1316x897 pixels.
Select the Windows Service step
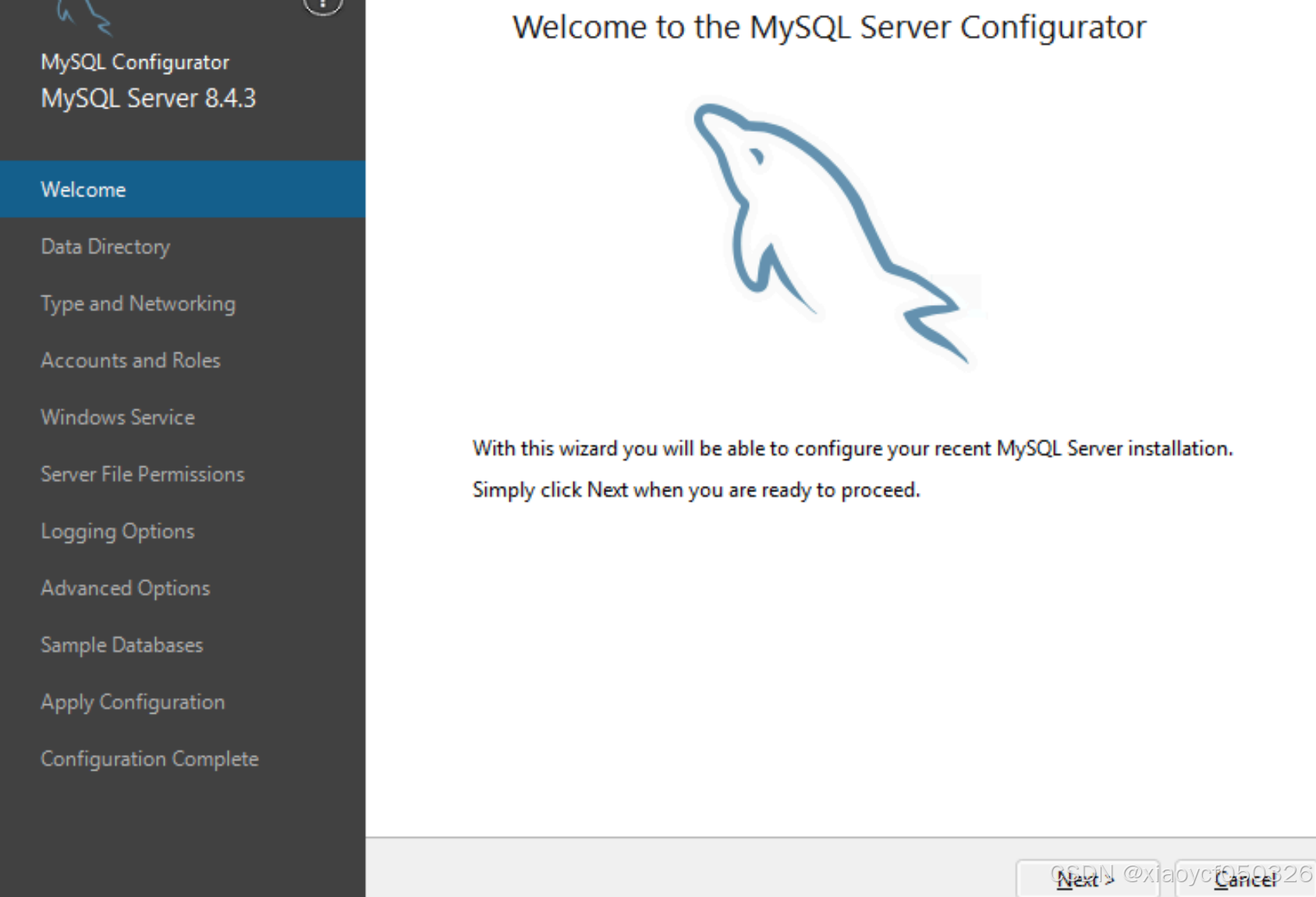pyautogui.click(x=183, y=417)
